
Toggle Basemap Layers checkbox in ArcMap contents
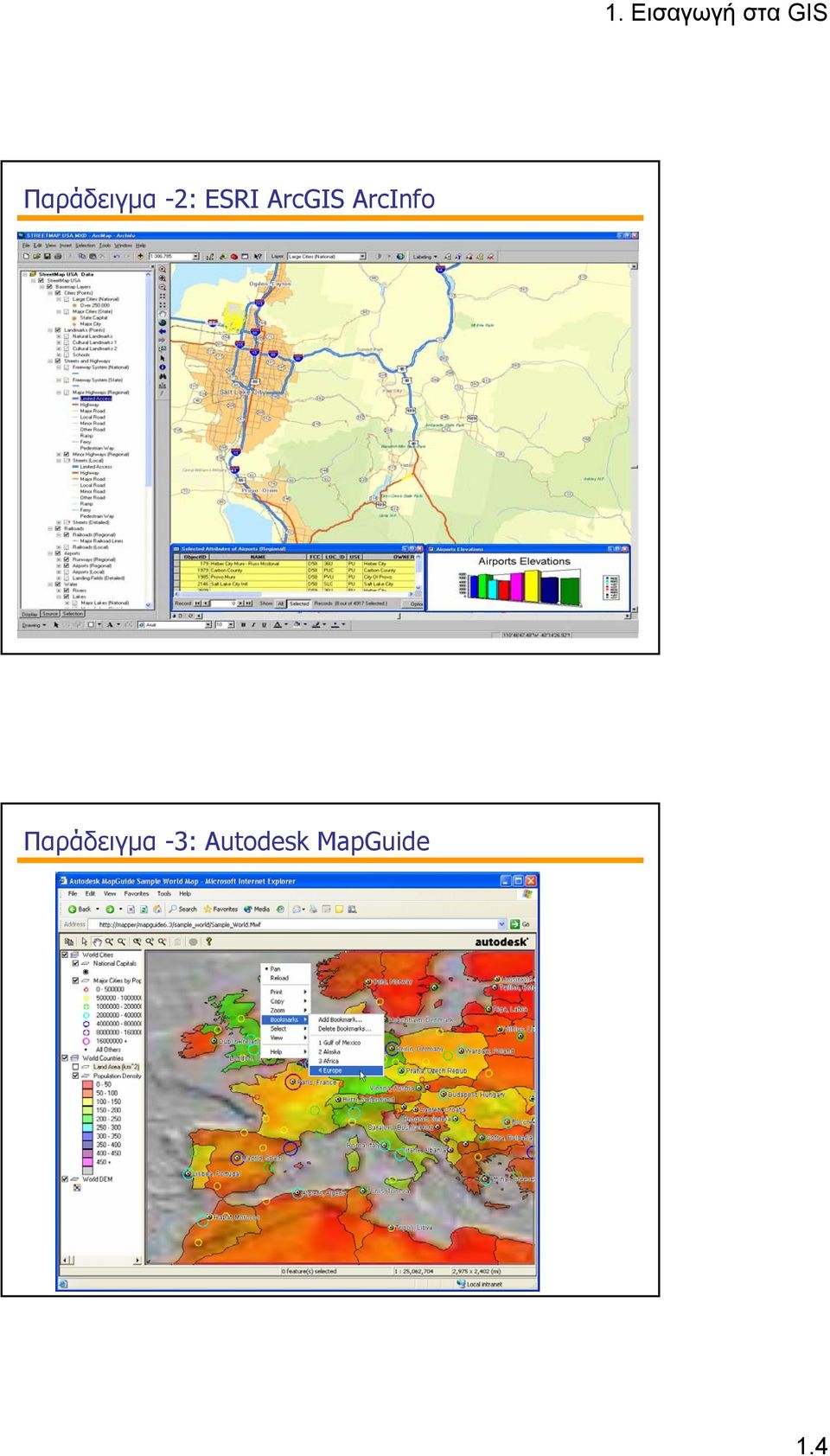click(x=49, y=286)
